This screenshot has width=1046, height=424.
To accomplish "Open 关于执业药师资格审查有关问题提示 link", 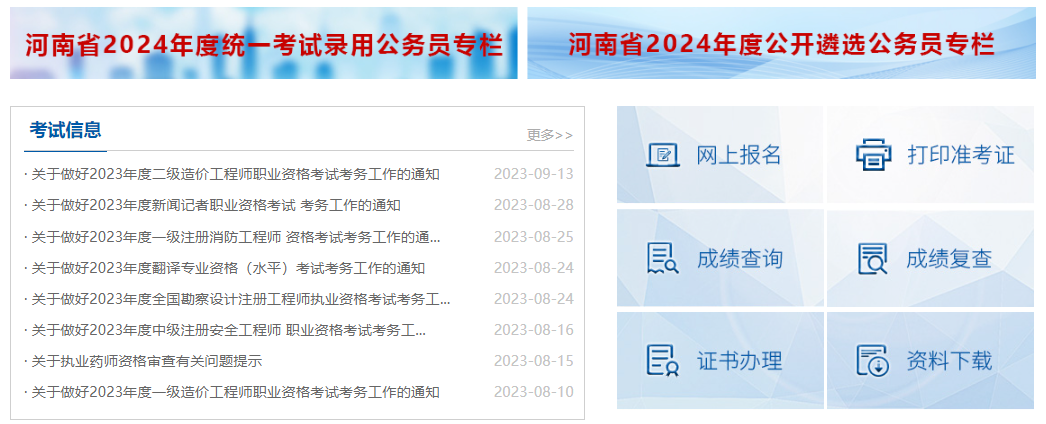I will coord(146,361).
